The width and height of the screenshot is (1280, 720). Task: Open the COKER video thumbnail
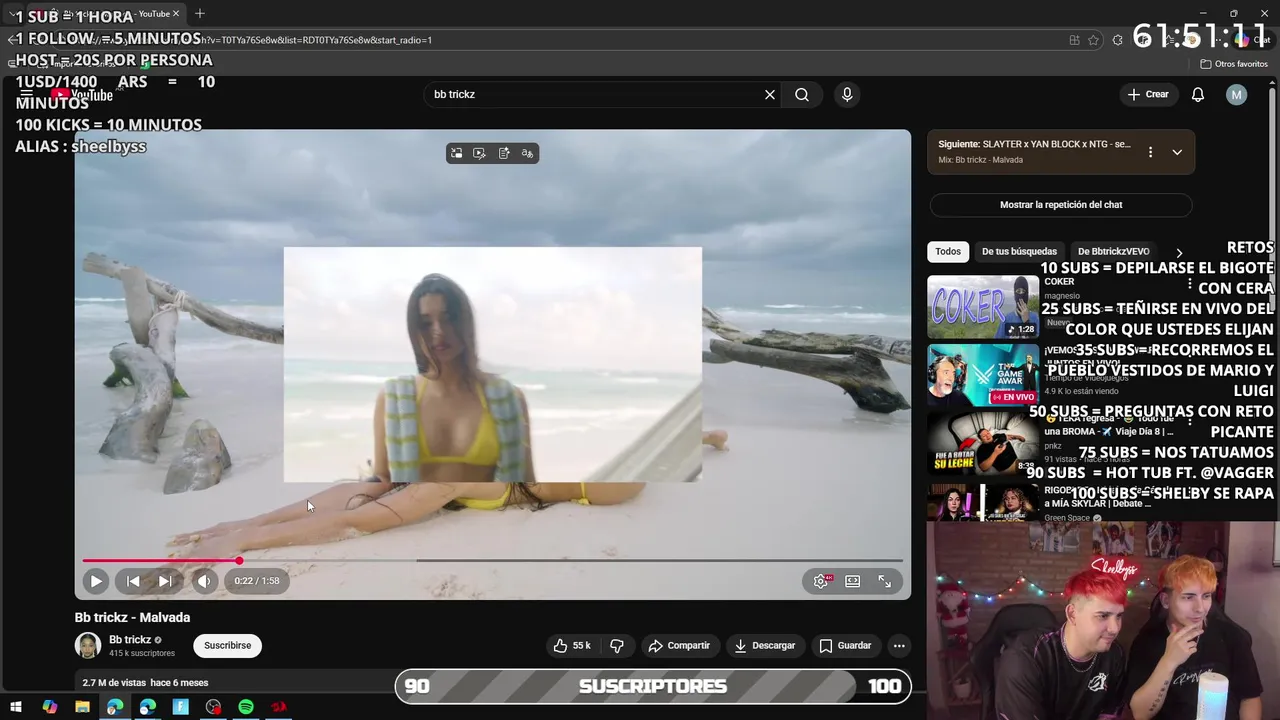click(x=983, y=307)
